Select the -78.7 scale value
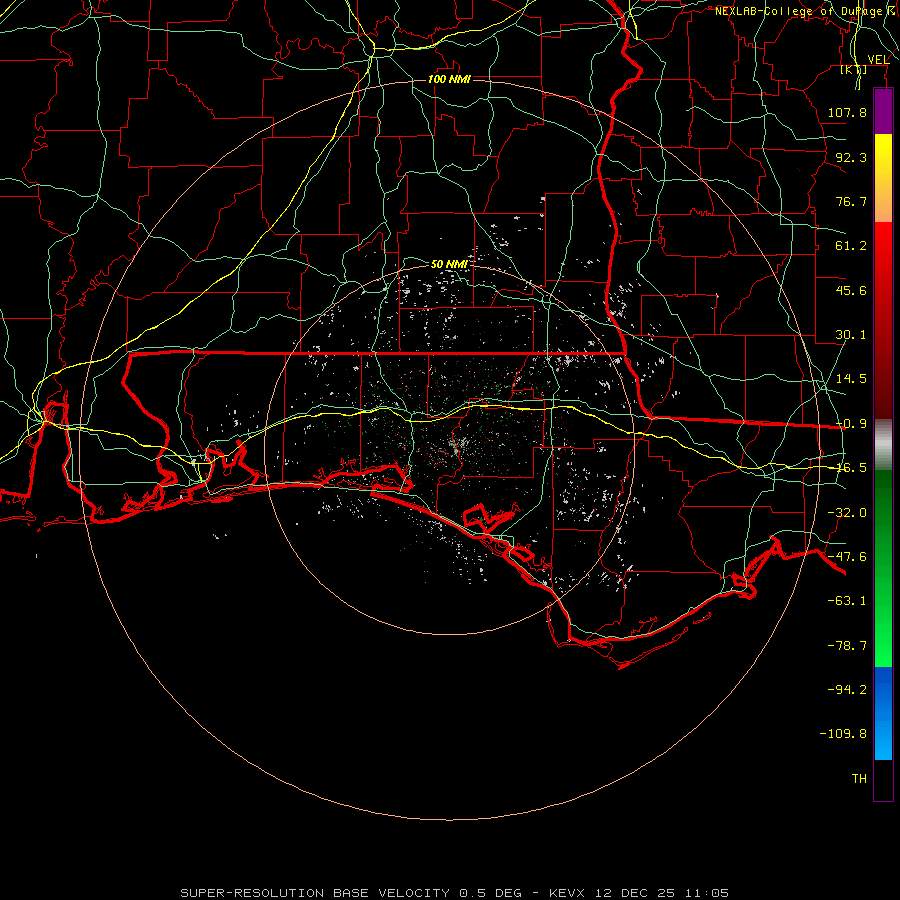 pos(847,646)
